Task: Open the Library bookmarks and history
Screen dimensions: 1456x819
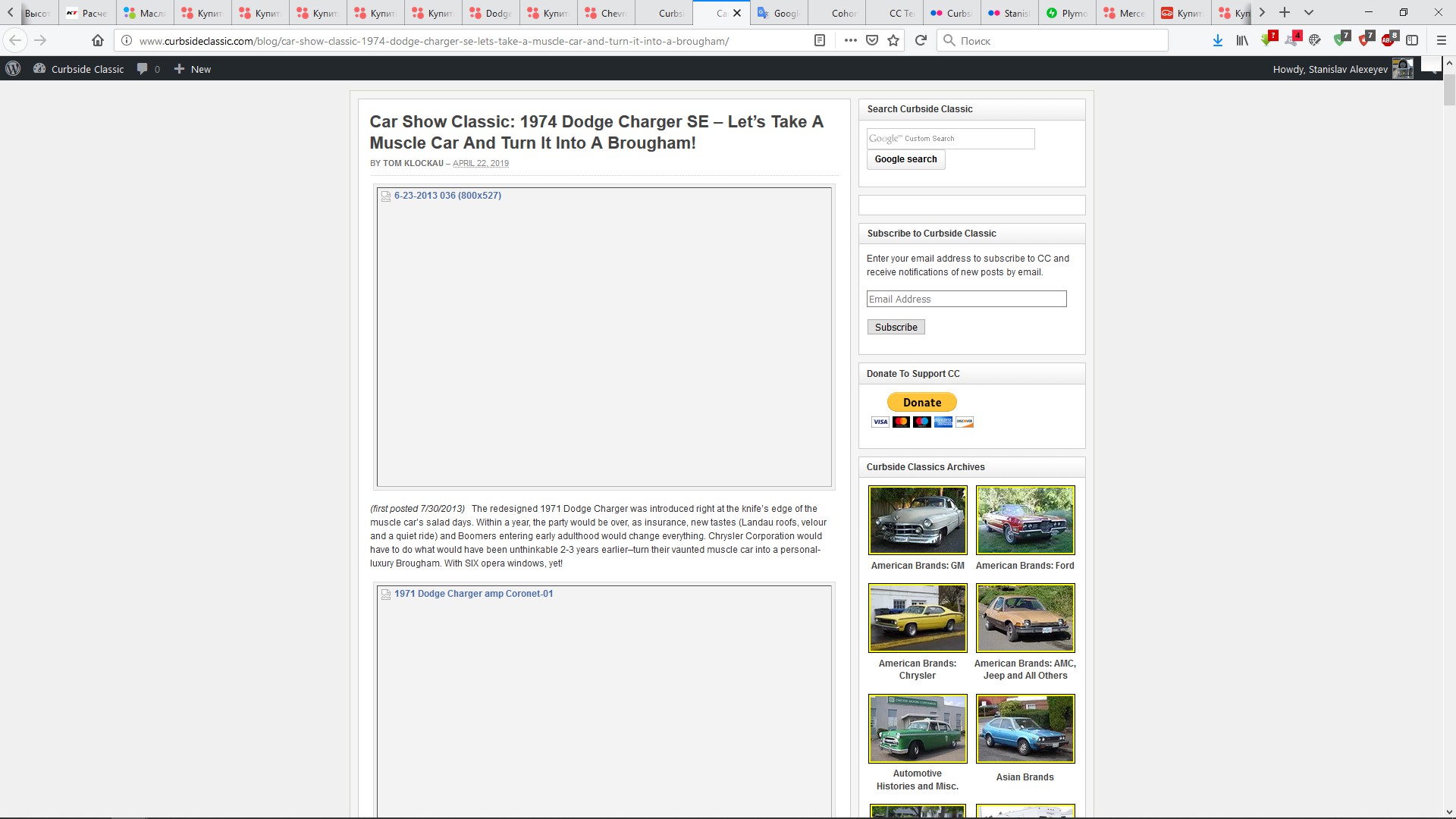Action: tap(1242, 41)
